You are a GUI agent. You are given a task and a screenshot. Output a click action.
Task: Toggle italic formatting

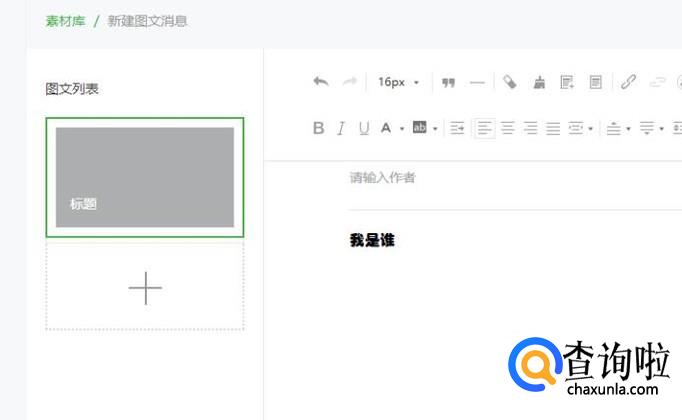tap(341, 128)
